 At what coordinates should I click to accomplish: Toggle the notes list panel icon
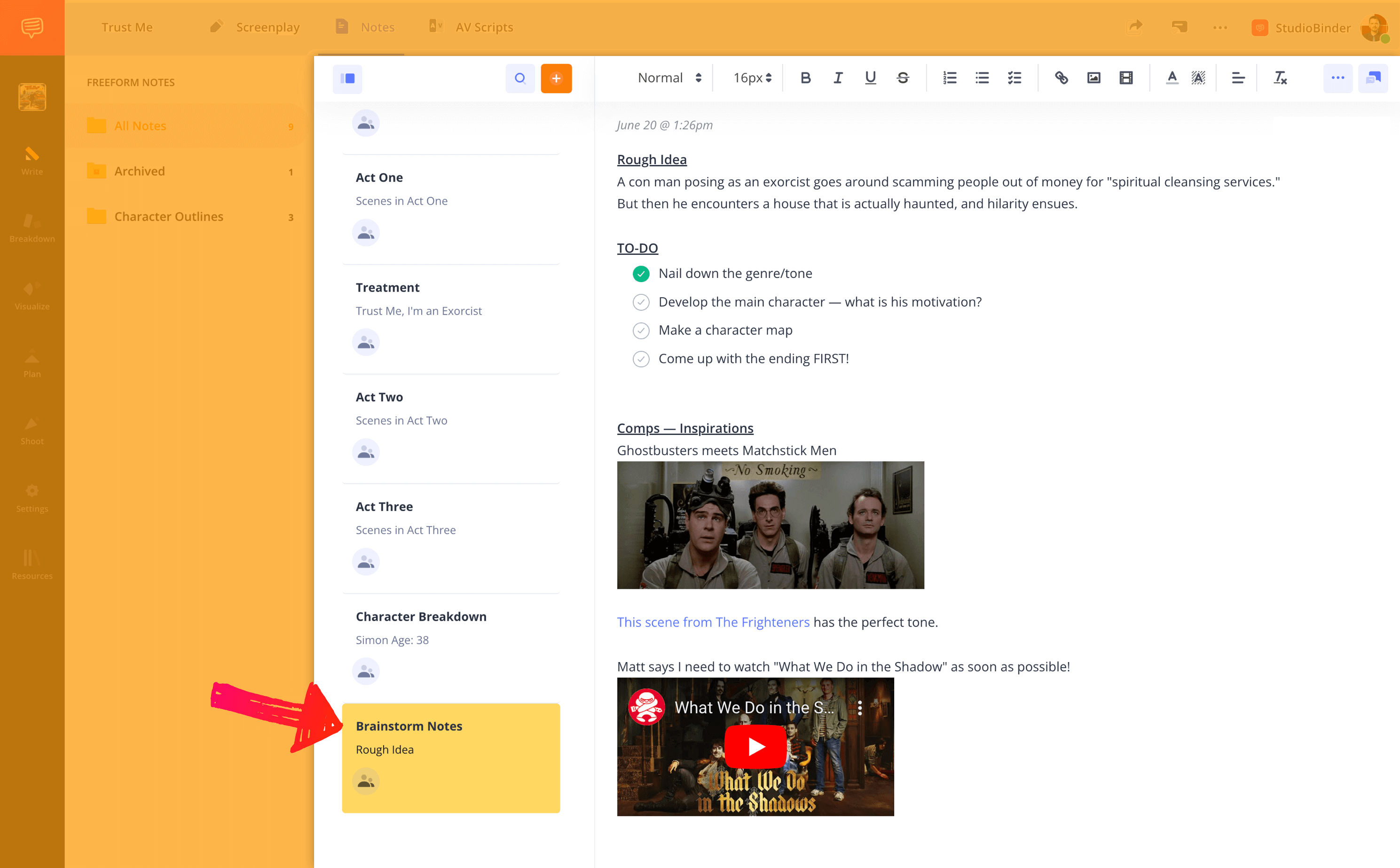pos(347,79)
